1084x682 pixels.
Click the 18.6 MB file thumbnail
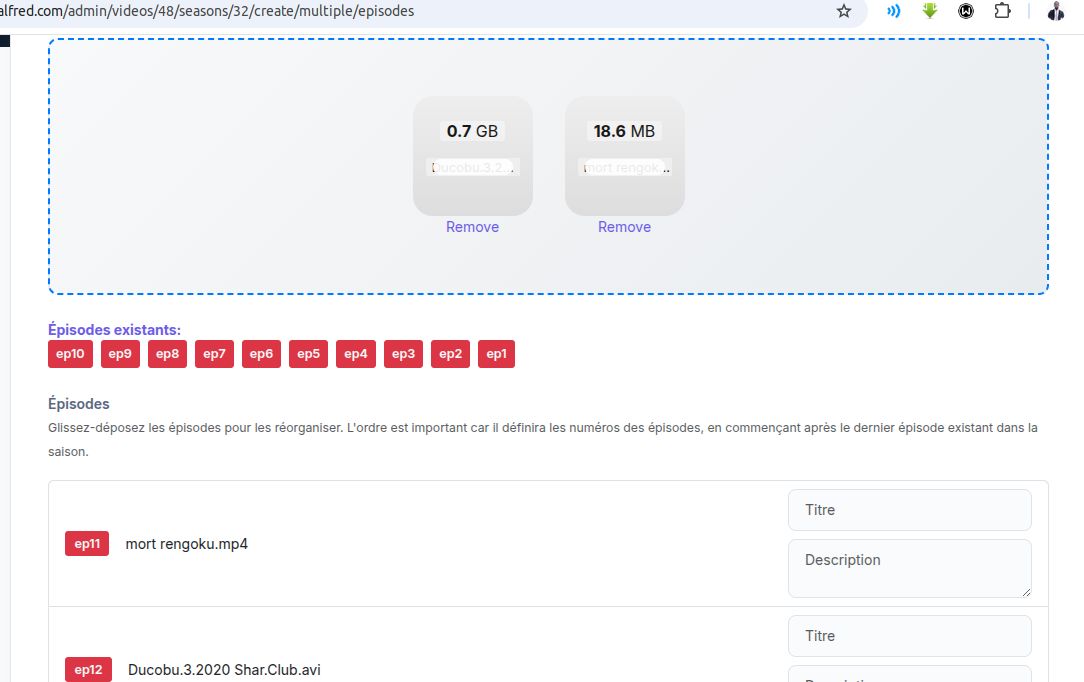pyautogui.click(x=624, y=155)
